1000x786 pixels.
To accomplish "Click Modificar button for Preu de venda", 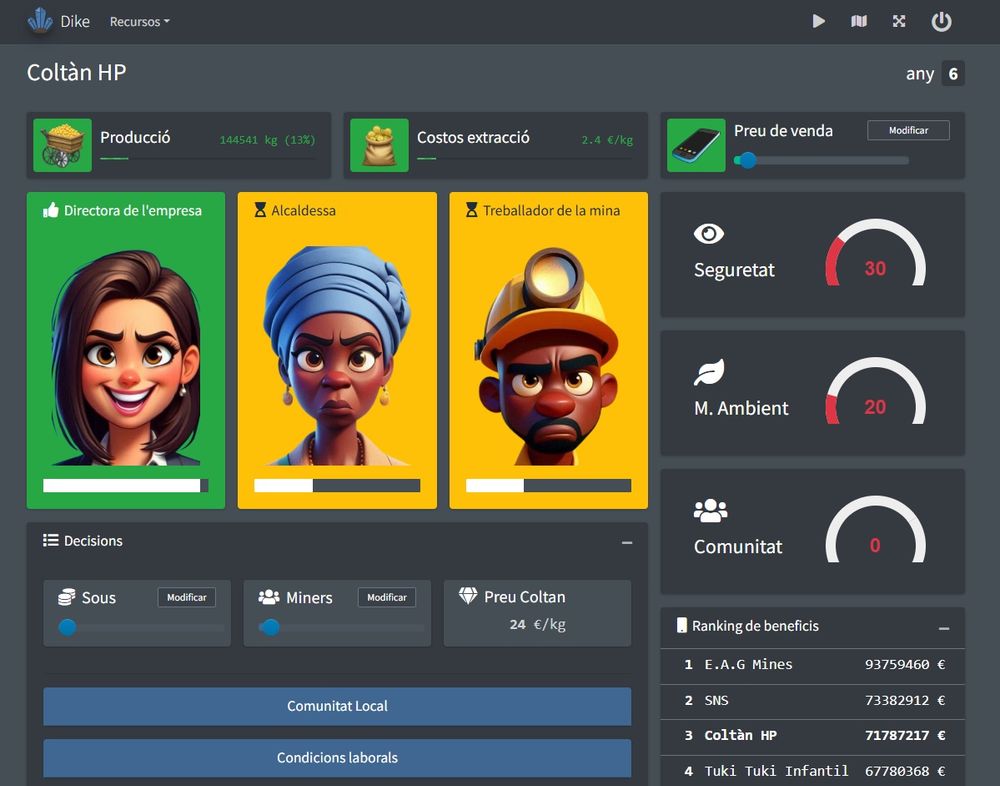I will pos(908,130).
